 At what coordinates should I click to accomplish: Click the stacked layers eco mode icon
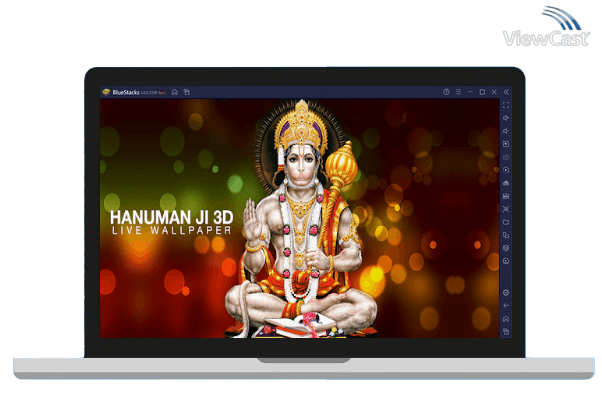[x=506, y=248]
